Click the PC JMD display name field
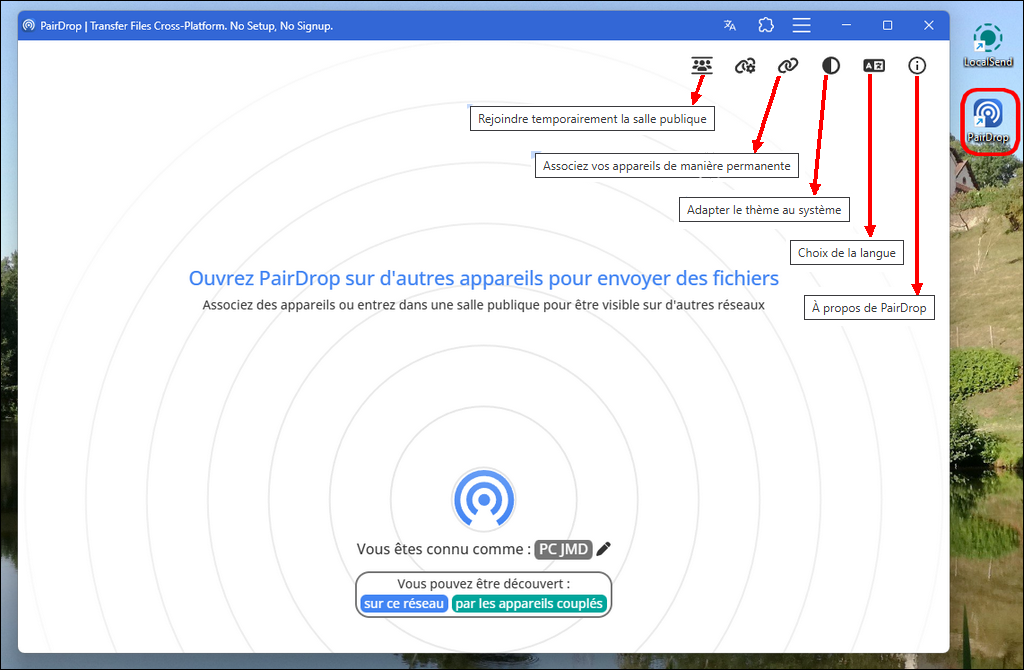The width and height of the screenshot is (1024, 670). (x=563, y=549)
